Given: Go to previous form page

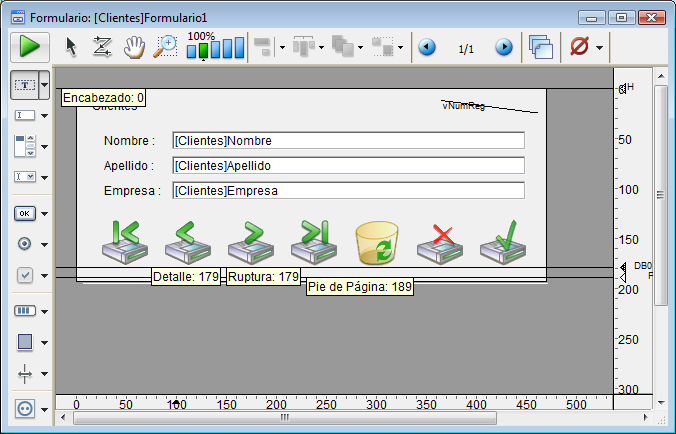Looking at the screenshot, I should pyautogui.click(x=428, y=47).
